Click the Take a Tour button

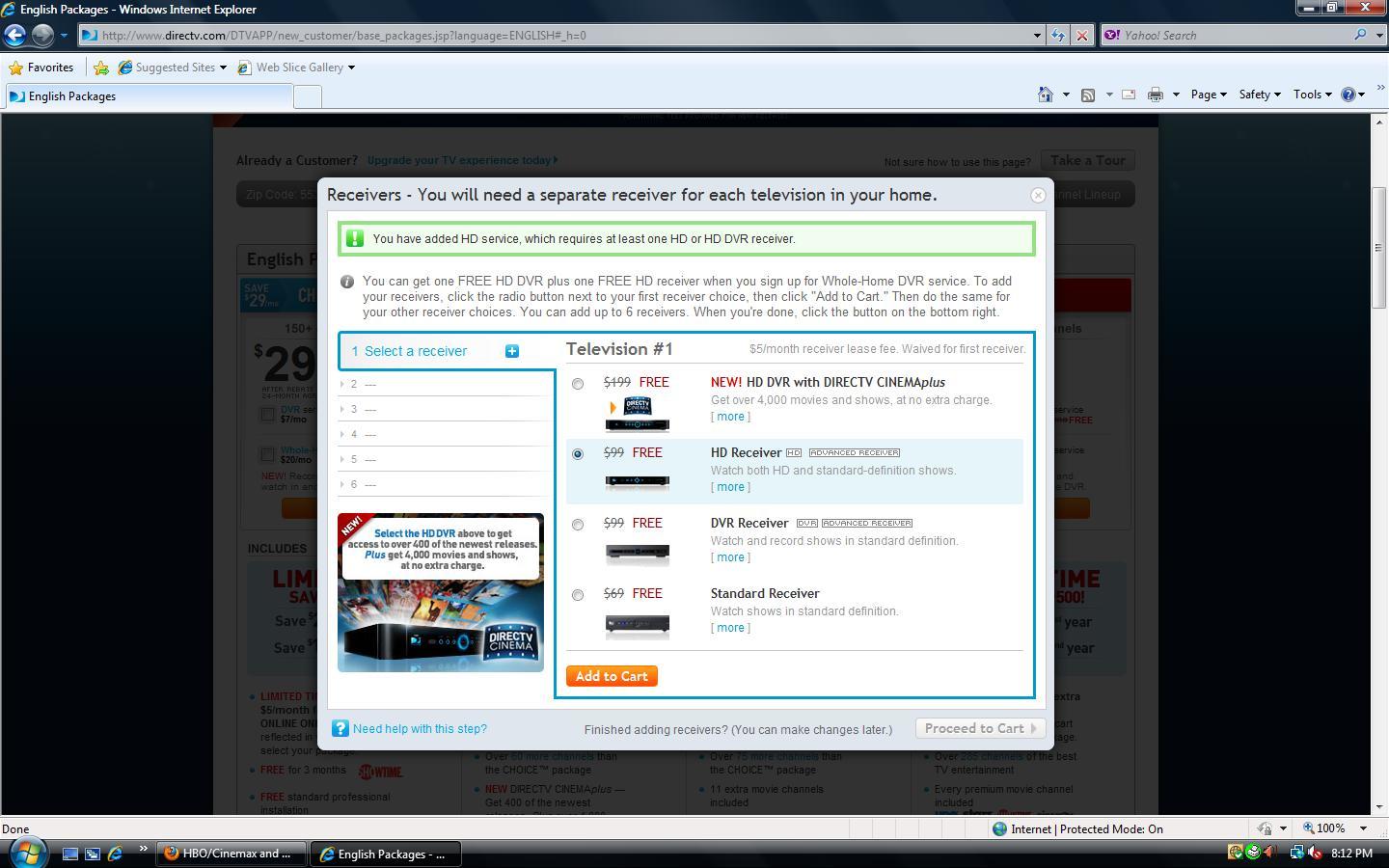point(1088,160)
